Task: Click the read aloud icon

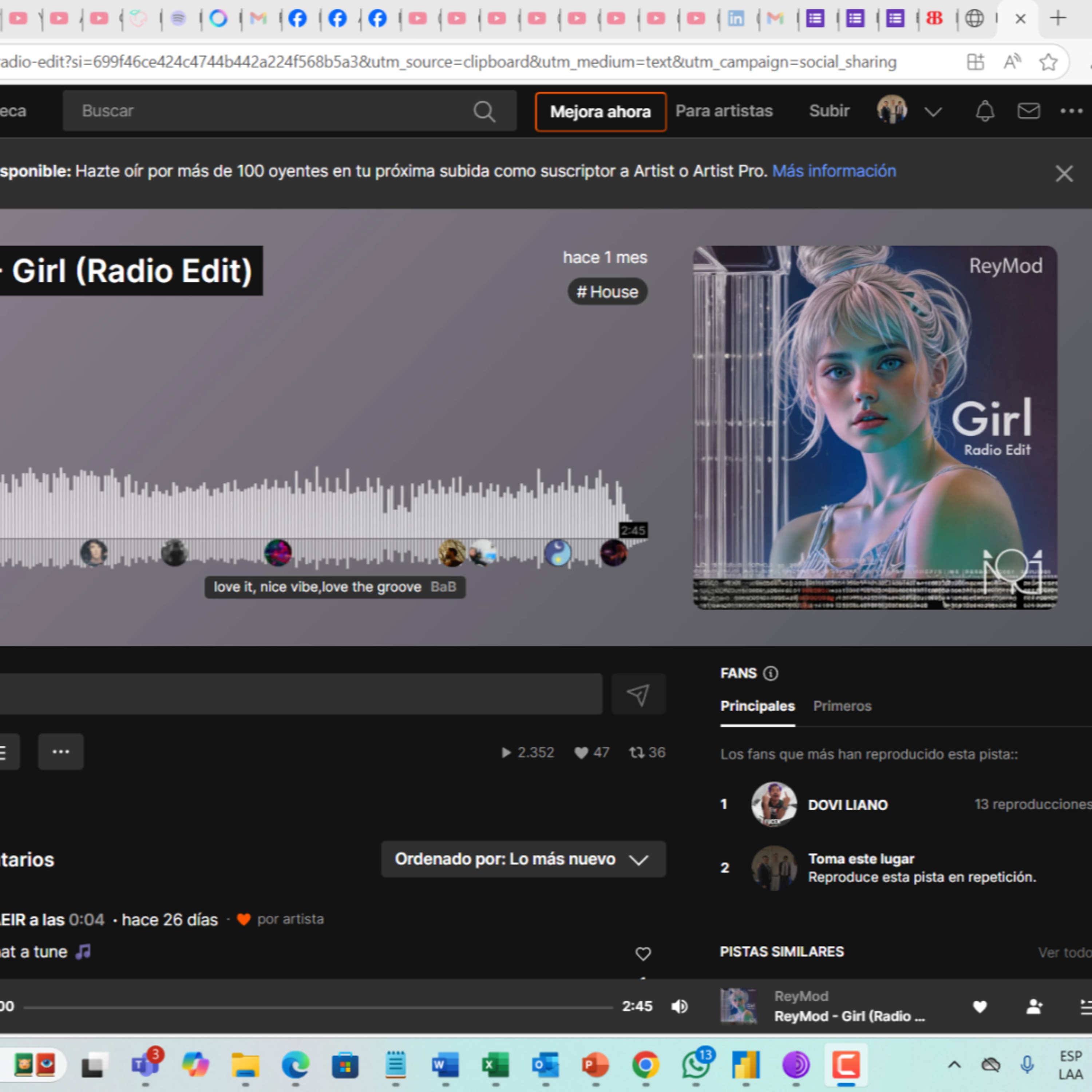Action: click(x=1012, y=62)
